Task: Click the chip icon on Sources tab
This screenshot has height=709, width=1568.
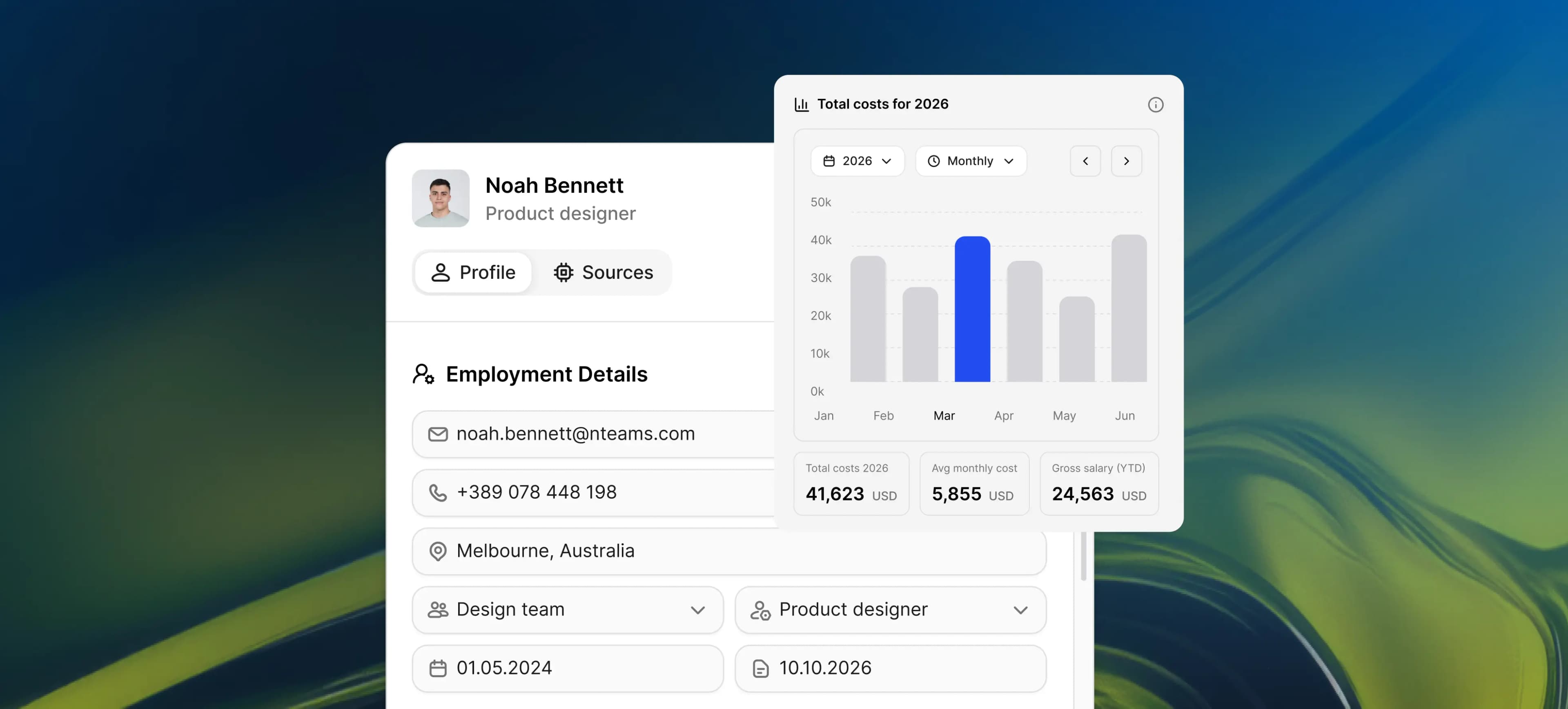Action: 563,273
